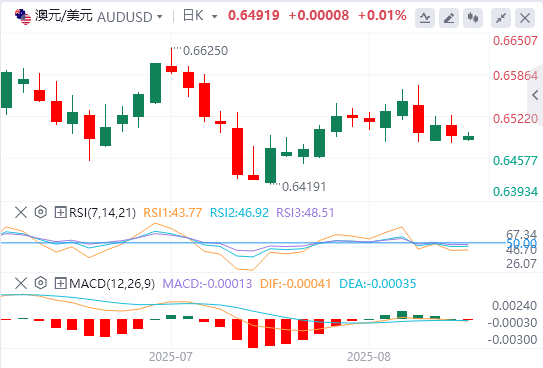Open the AUDUSD symbol dropdown
The height and width of the screenshot is (368, 543).
tap(160, 17)
